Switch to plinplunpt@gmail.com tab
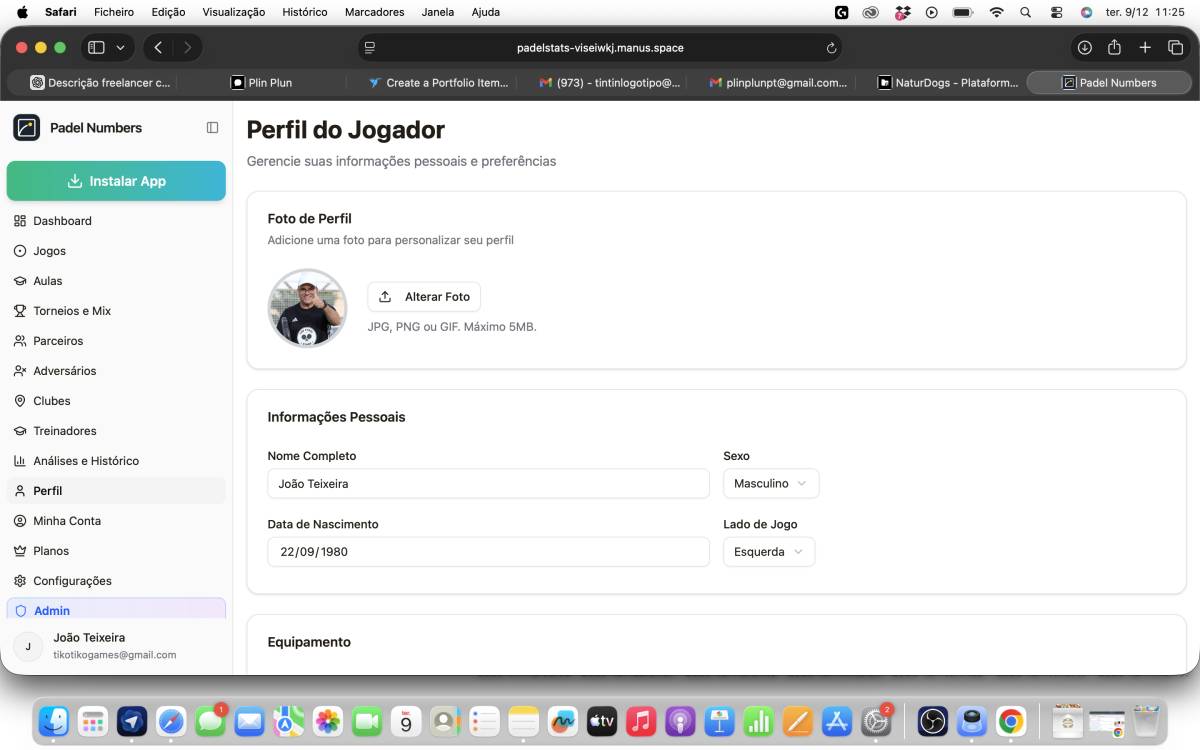Image resolution: width=1200 pixels, height=750 pixels. (778, 83)
